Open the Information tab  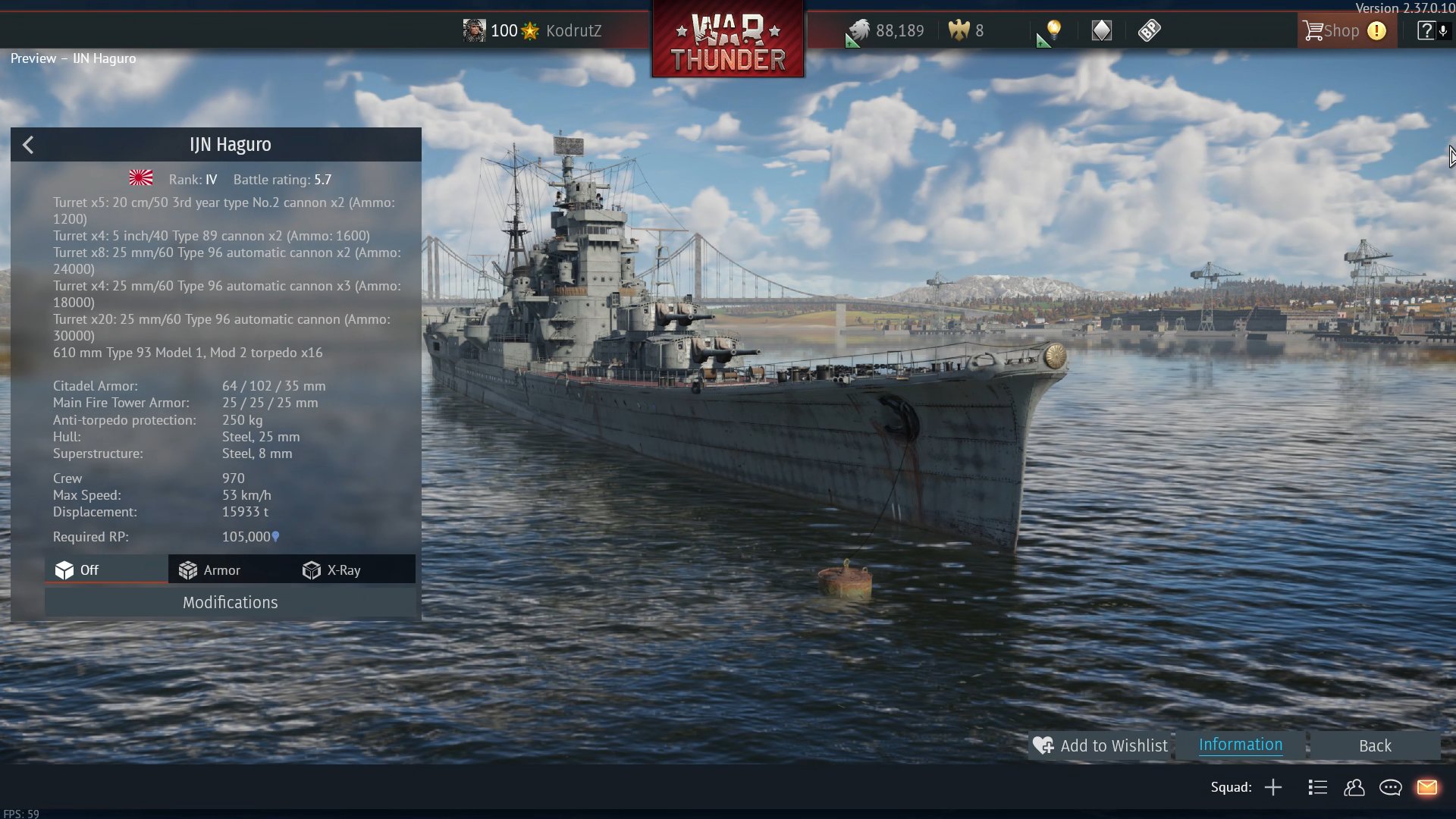[1241, 745]
